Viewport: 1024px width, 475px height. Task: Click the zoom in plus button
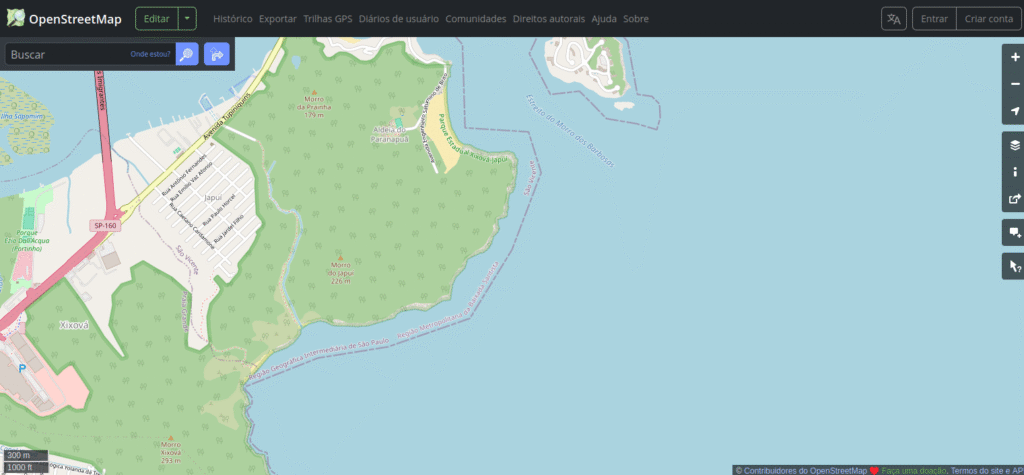point(1014,58)
